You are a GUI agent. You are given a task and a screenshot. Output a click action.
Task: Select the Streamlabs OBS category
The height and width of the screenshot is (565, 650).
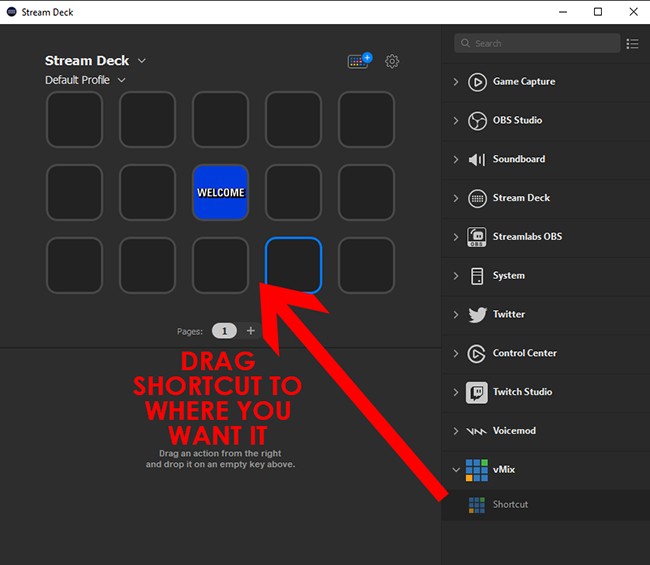pos(526,237)
